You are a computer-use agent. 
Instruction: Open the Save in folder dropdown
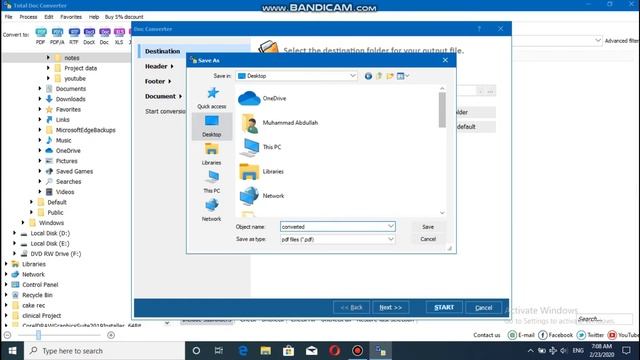[x=353, y=76]
